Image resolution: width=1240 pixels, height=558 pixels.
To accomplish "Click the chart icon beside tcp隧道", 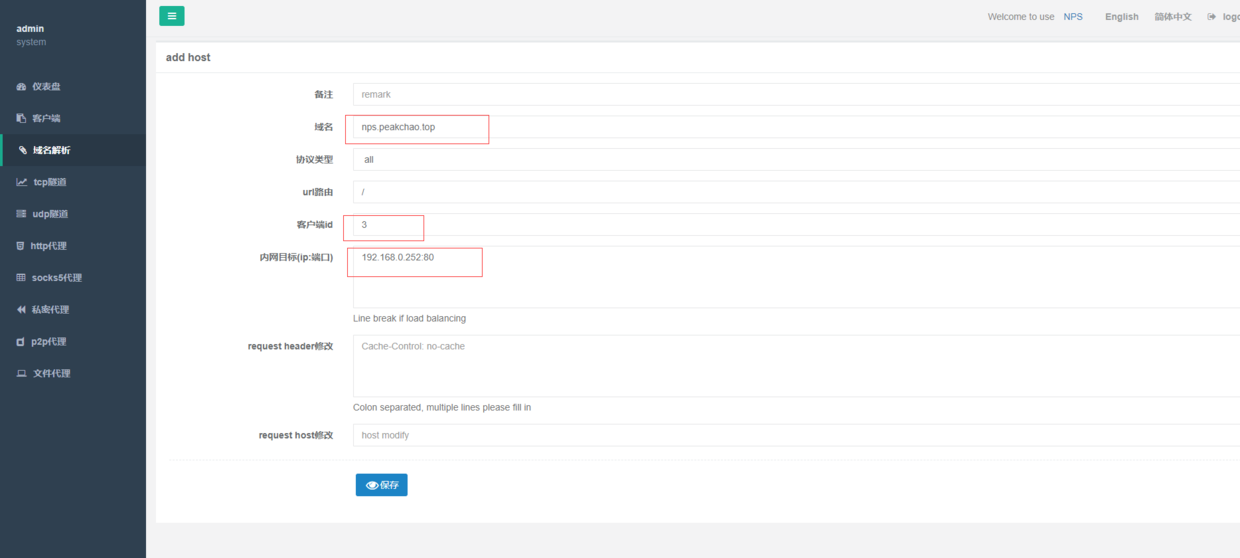I will tap(21, 182).
